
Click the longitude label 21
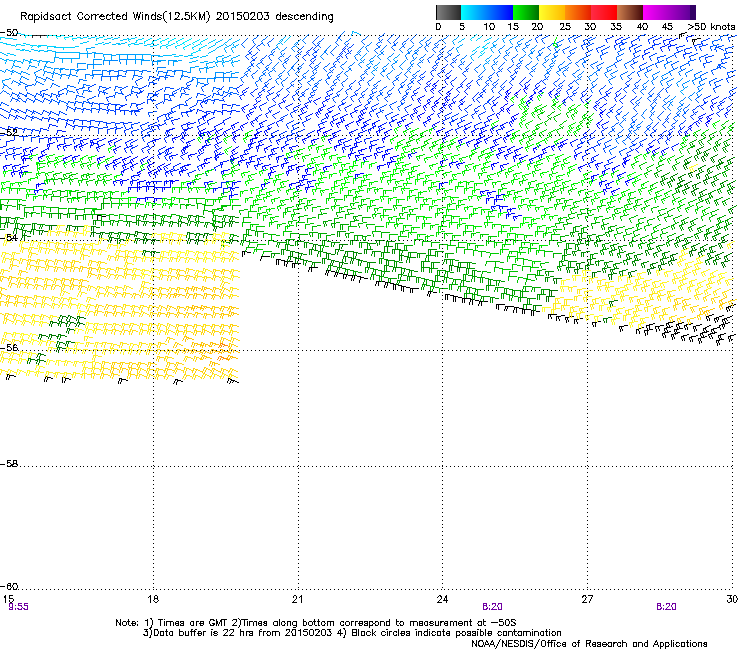click(x=297, y=599)
